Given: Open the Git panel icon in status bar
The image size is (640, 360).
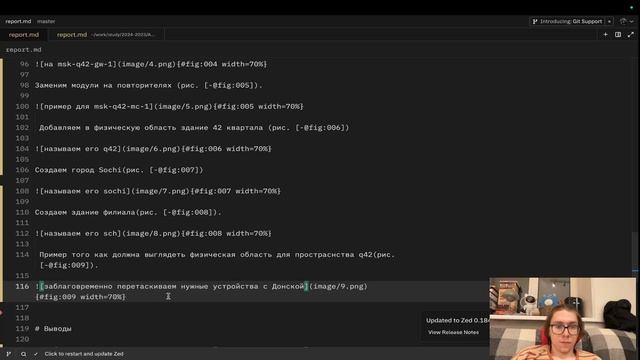Looking at the screenshot, I should click(x=9, y=354).
